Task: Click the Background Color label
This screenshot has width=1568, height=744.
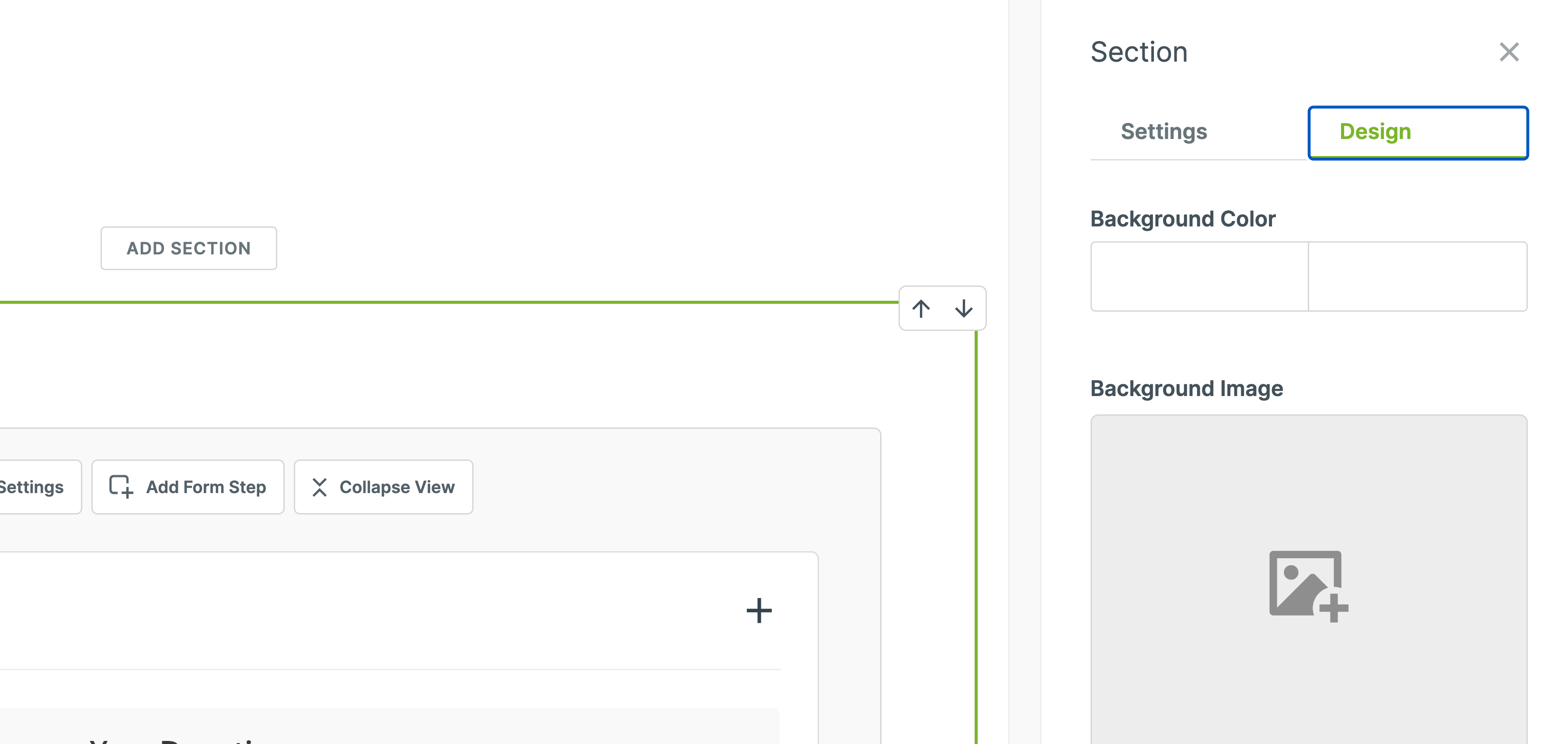Action: point(1182,219)
